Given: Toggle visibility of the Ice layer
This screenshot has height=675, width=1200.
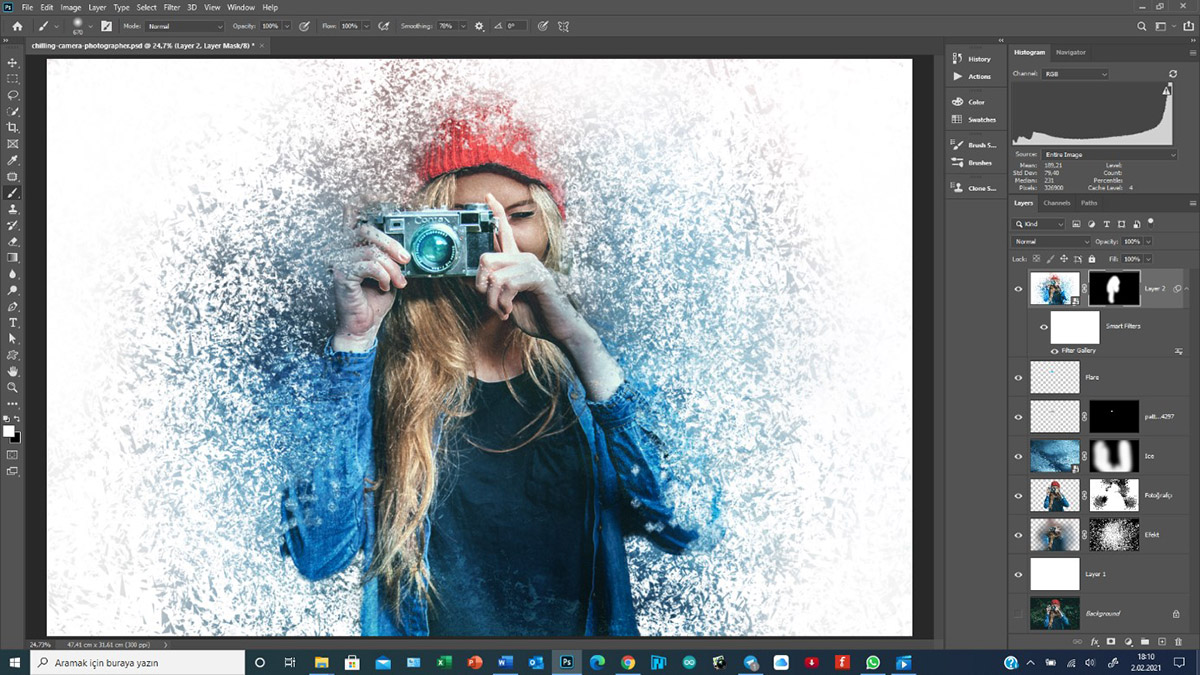Looking at the screenshot, I should tap(1018, 455).
